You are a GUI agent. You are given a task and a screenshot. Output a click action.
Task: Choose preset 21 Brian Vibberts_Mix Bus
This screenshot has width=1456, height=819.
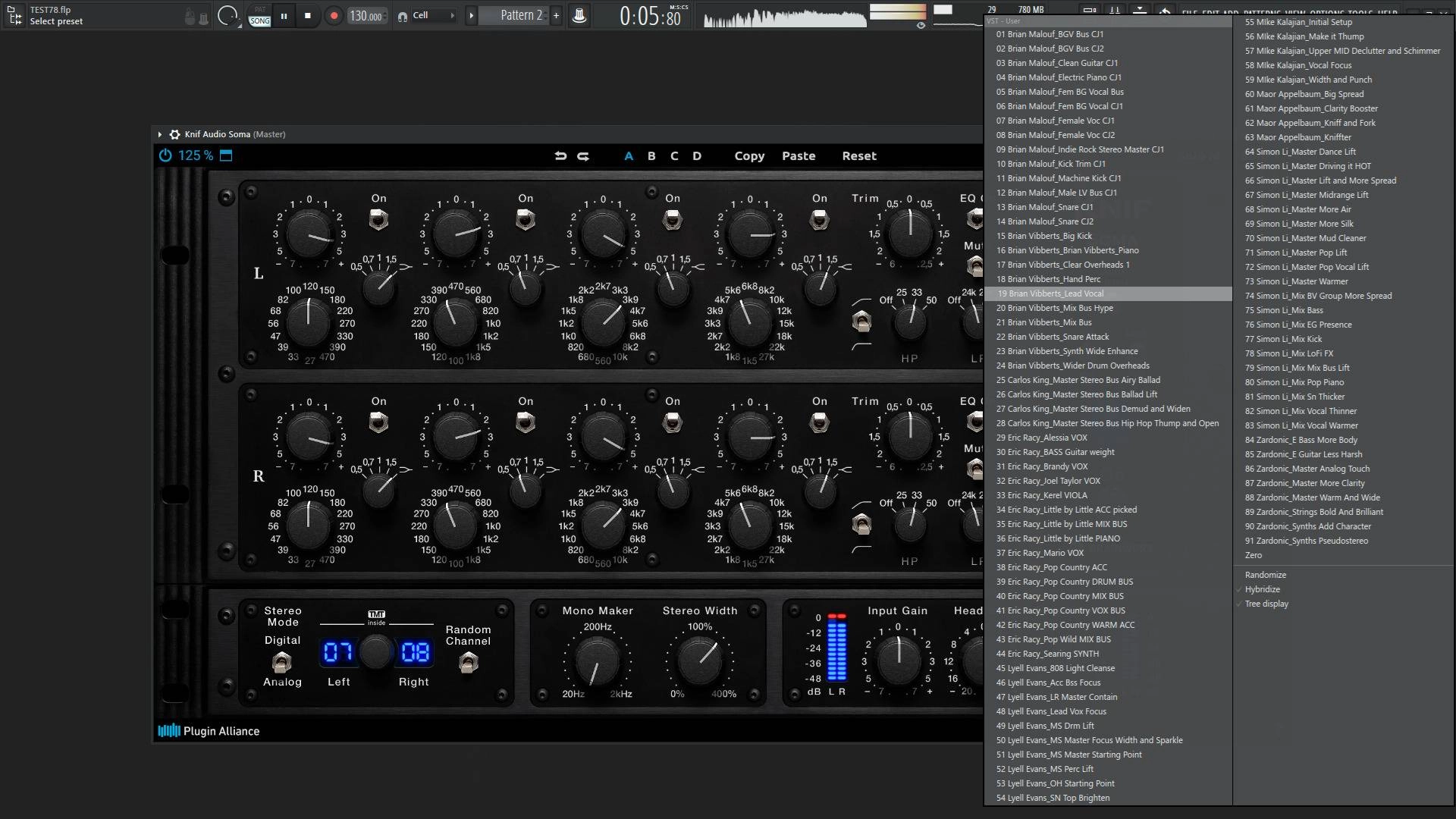(1109, 322)
